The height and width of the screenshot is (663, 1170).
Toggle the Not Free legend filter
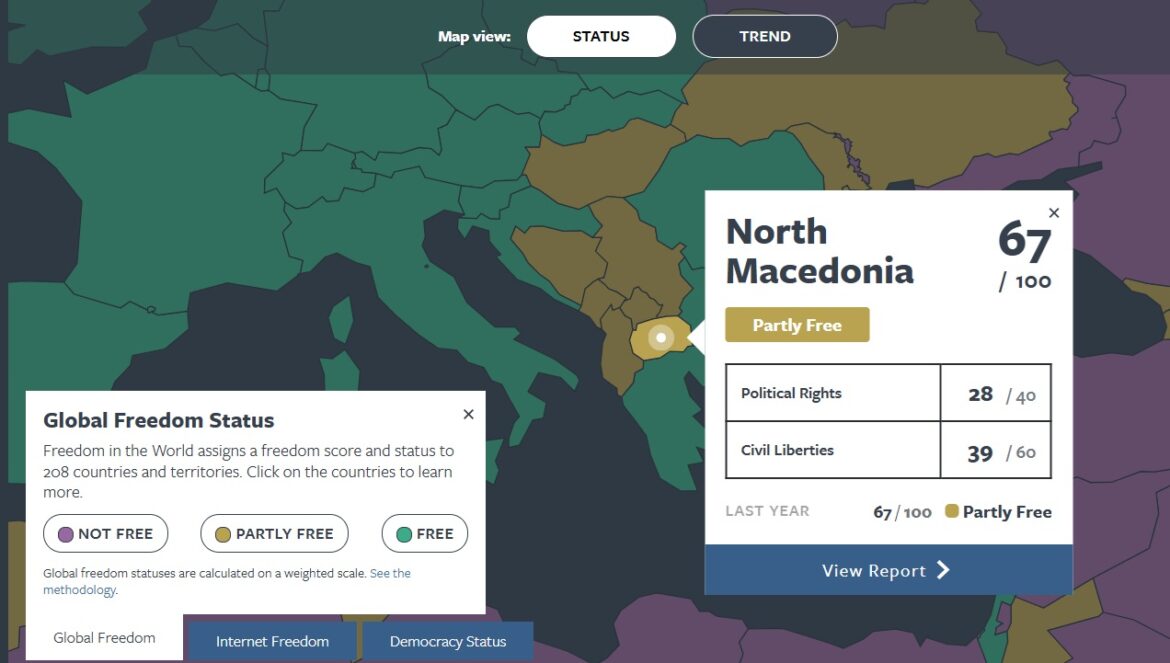pyautogui.click(x=105, y=534)
